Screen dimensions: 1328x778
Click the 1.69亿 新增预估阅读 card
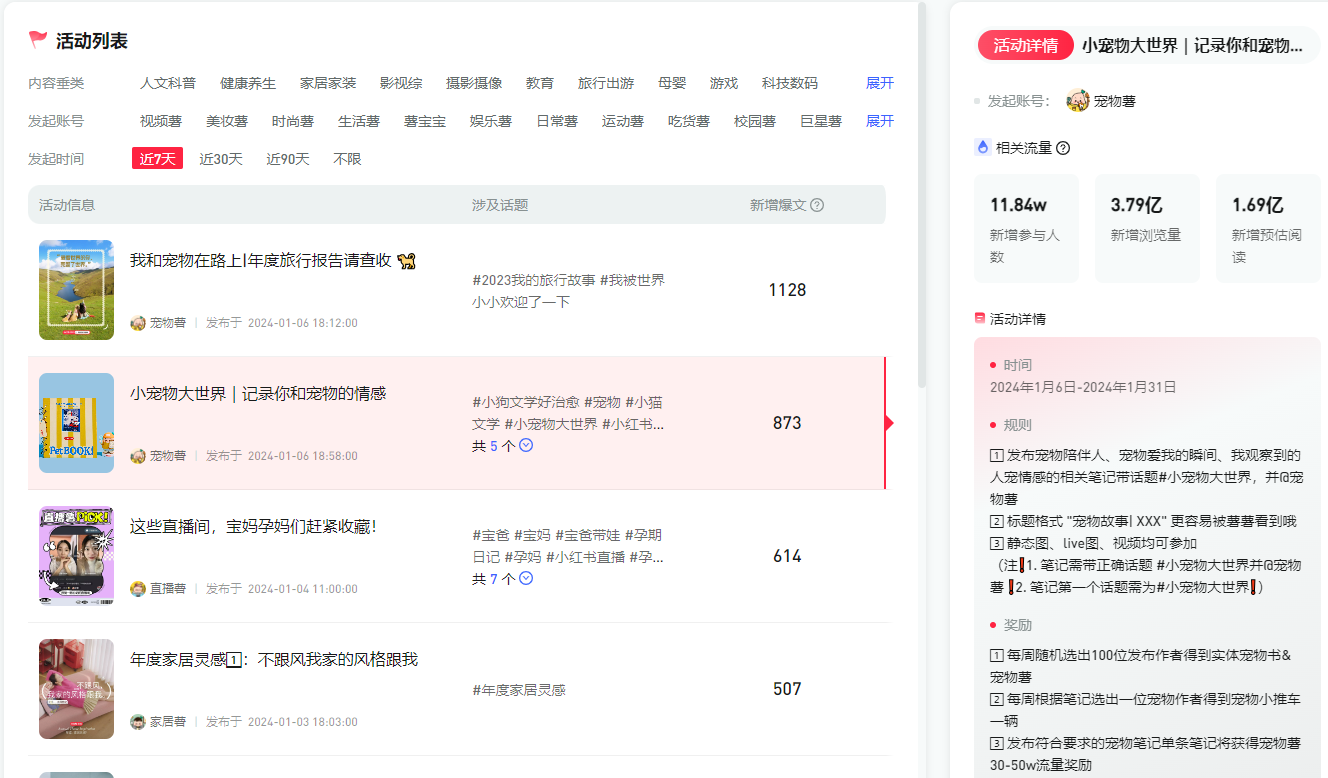(1268, 229)
